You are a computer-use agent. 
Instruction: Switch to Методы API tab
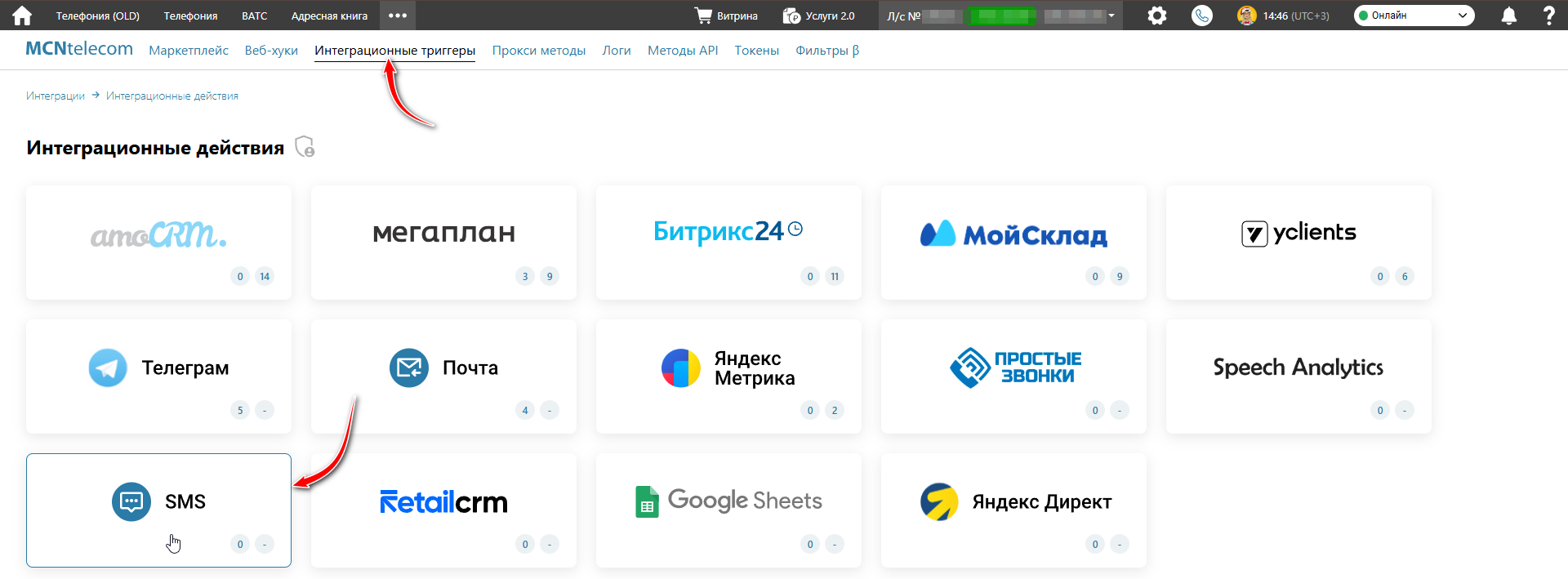683,51
